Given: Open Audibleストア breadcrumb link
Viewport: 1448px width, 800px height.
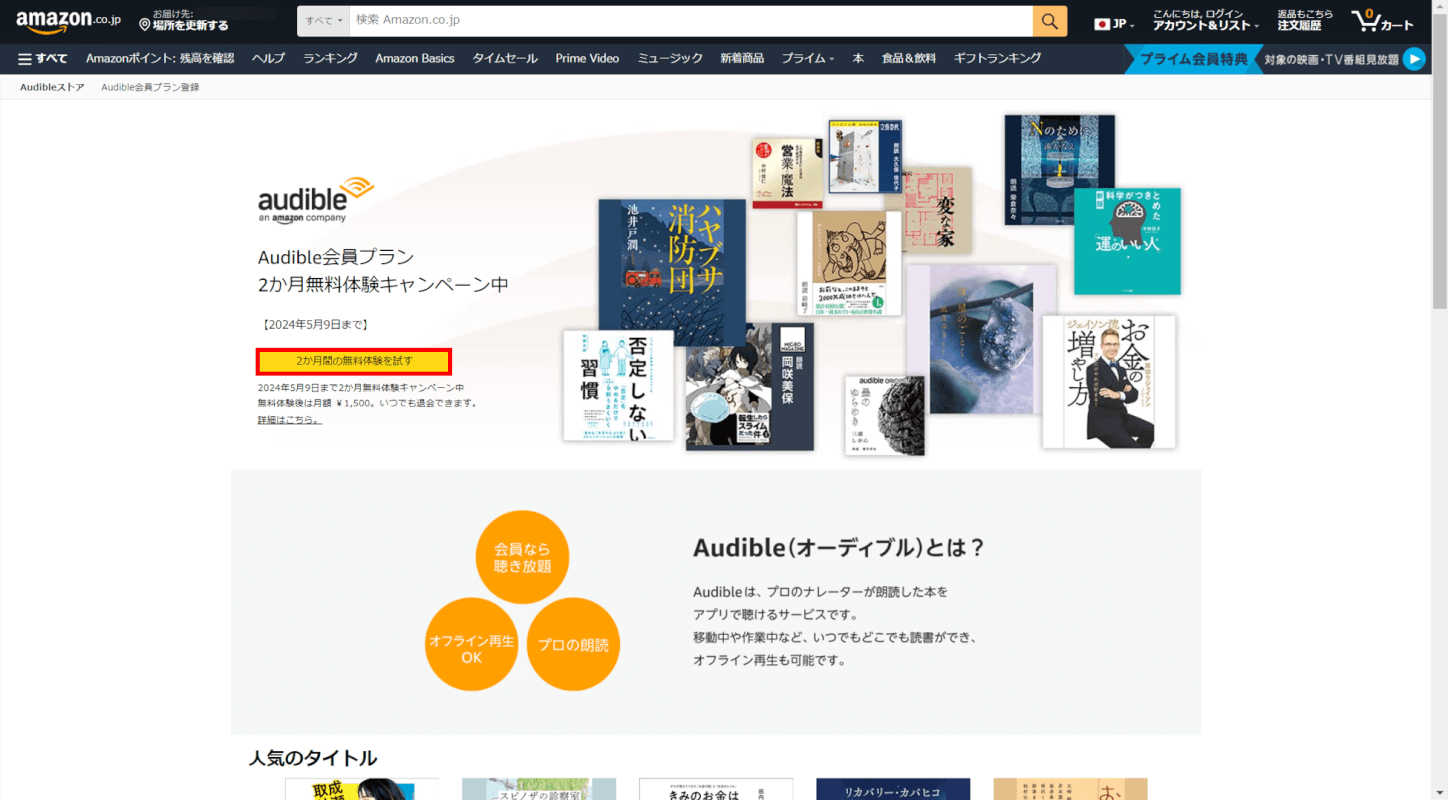Looking at the screenshot, I should tap(52, 88).
